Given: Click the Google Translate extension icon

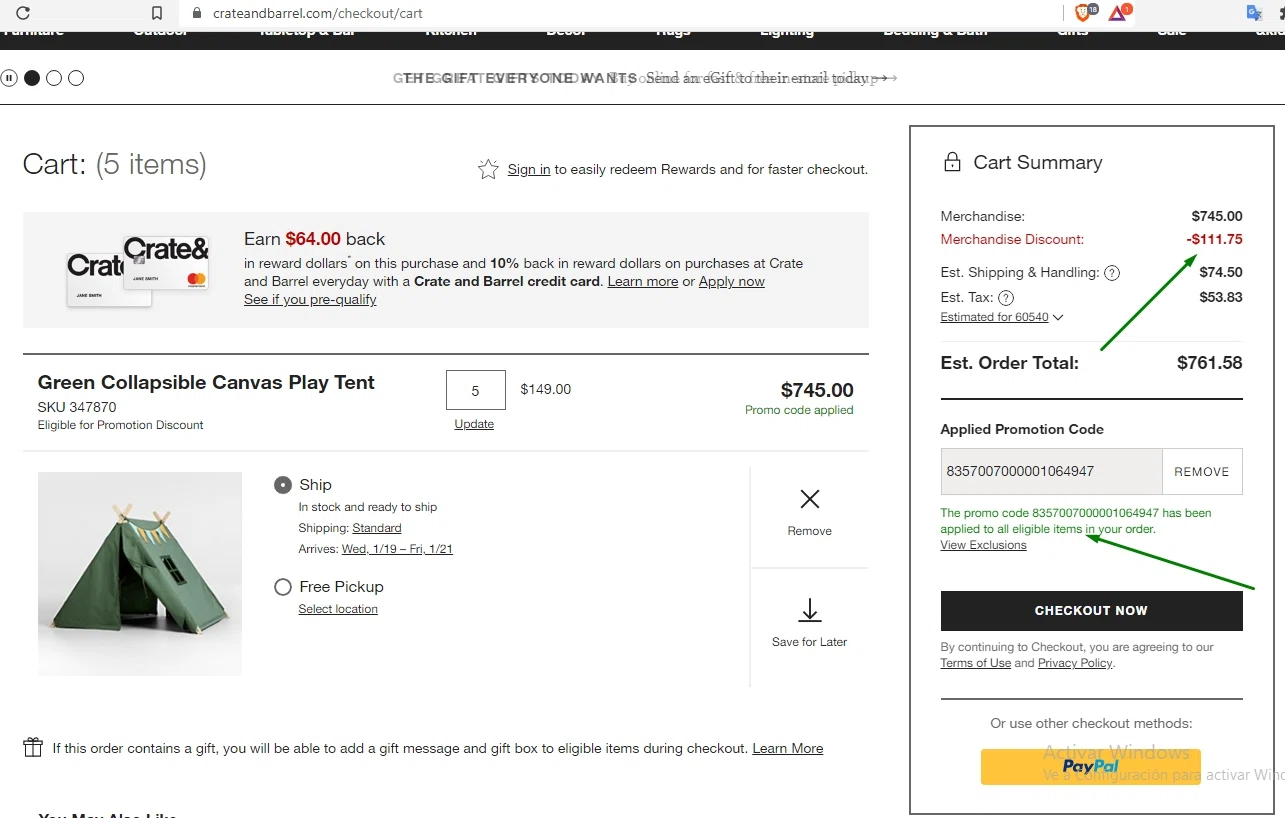Looking at the screenshot, I should pos(1255,13).
